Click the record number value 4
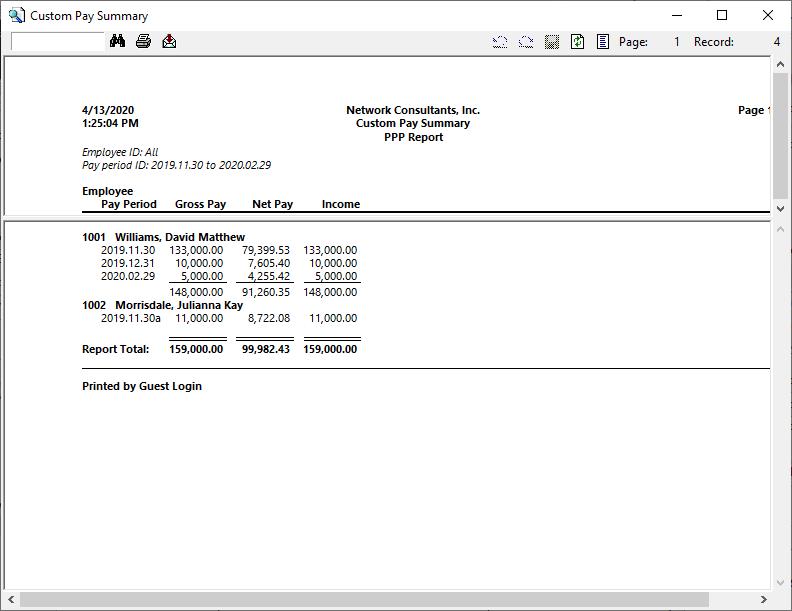The image size is (792, 611). point(777,42)
